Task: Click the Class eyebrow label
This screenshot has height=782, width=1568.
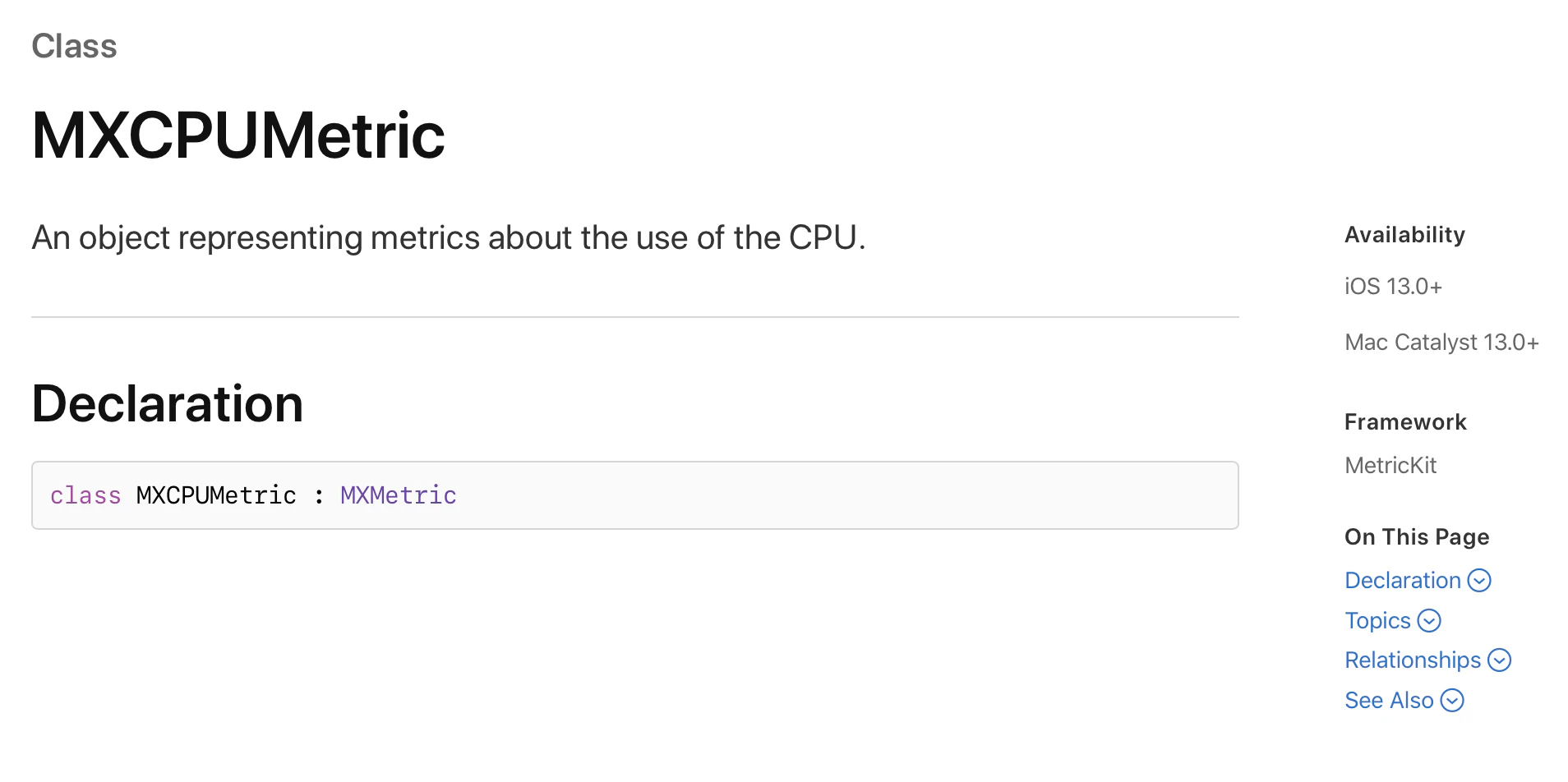Action: coord(74,47)
